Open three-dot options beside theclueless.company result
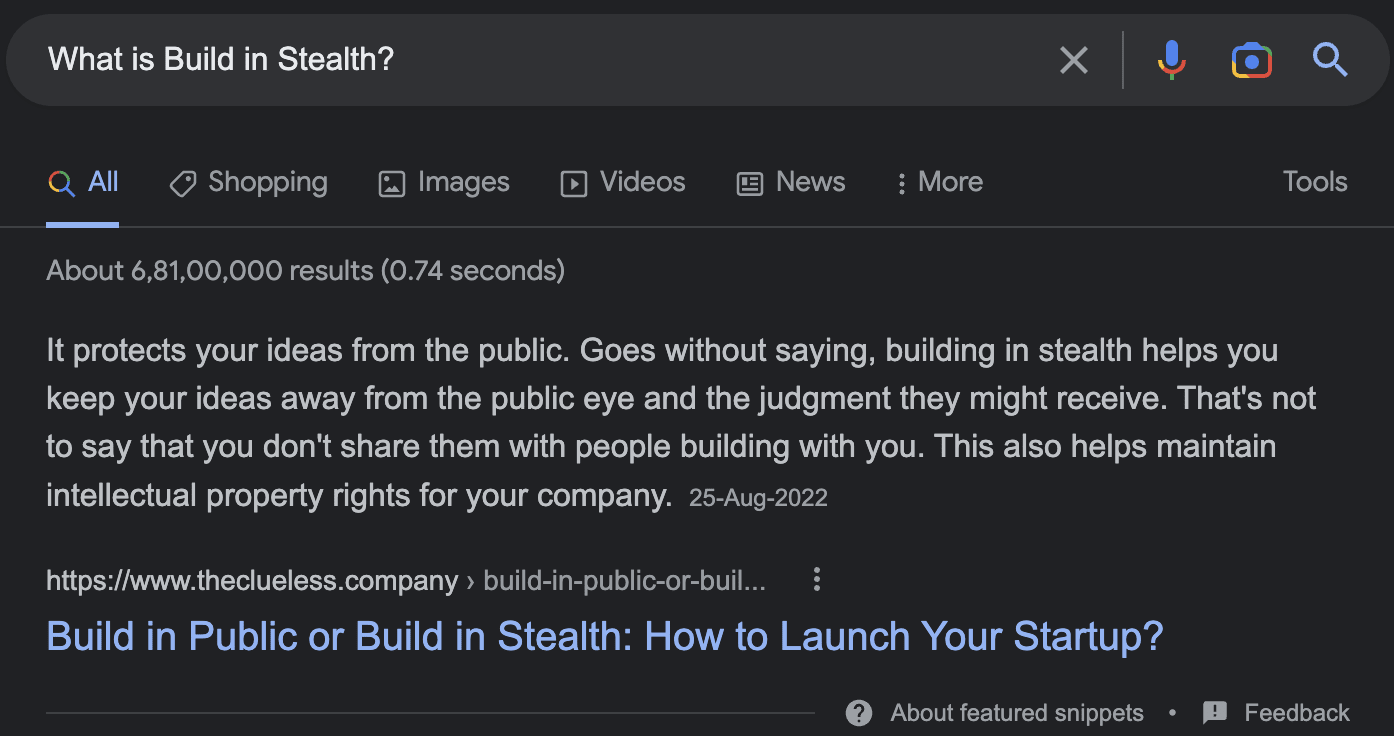The width and height of the screenshot is (1394, 736). [x=817, y=580]
